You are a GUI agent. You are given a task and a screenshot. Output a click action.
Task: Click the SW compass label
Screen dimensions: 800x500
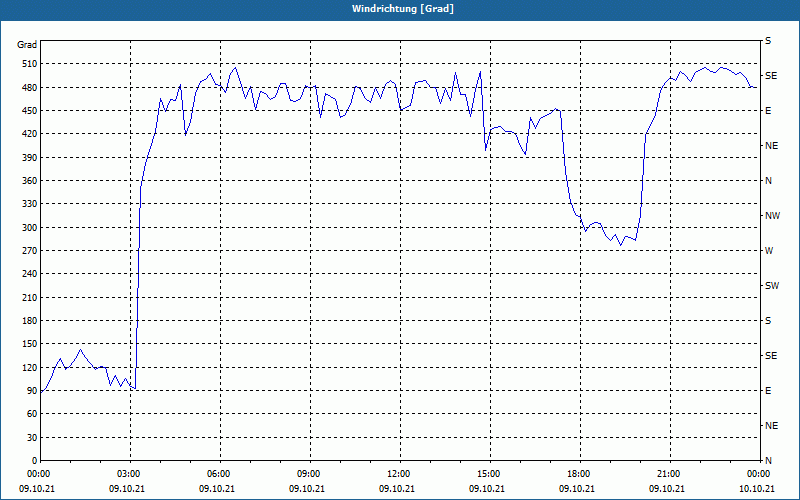(772, 286)
